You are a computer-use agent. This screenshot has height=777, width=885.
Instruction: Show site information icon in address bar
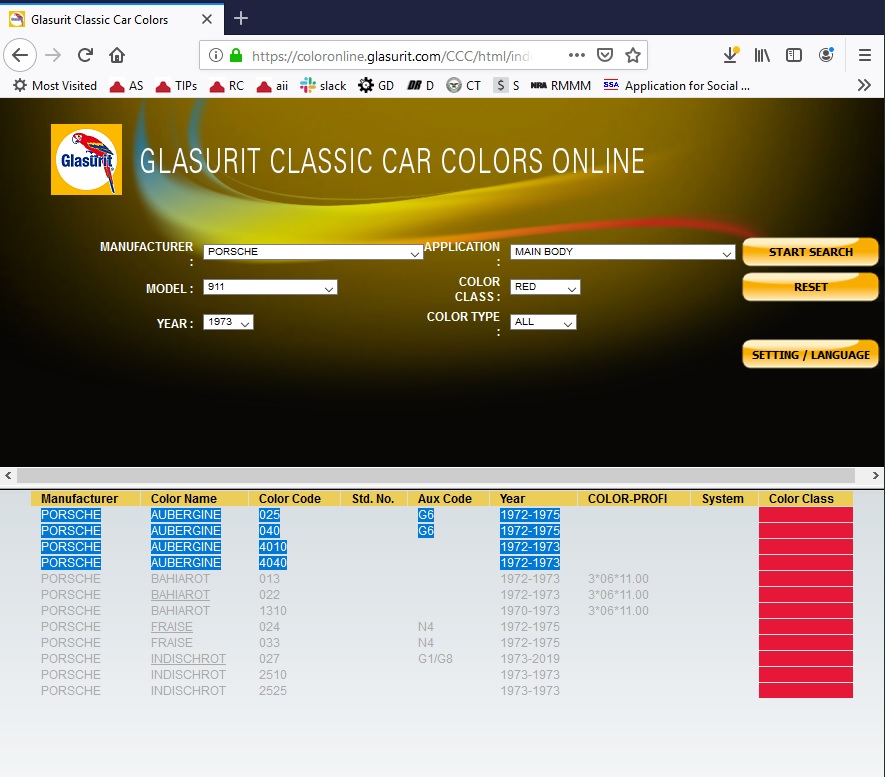(x=216, y=55)
